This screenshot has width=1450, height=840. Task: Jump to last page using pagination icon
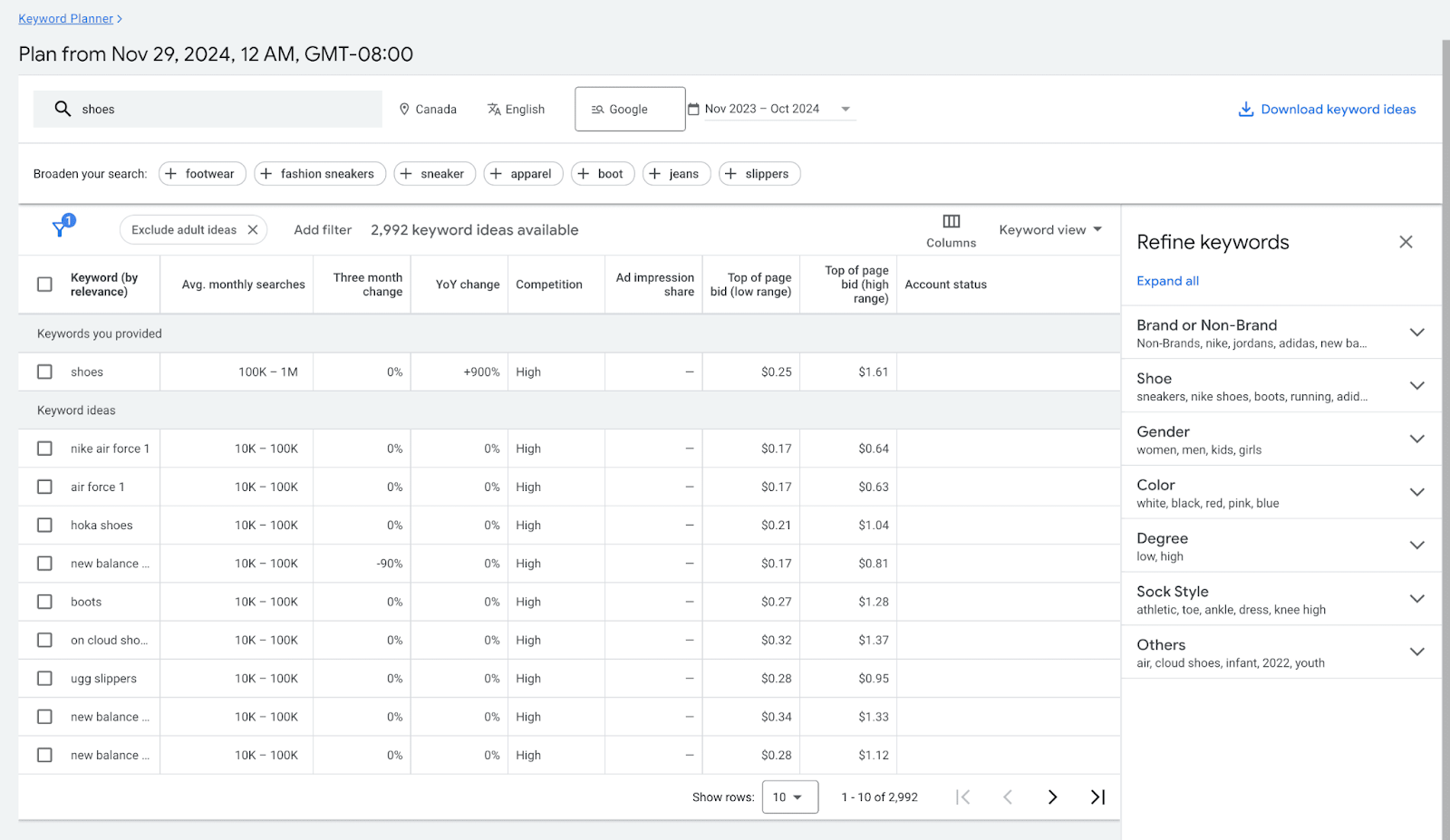tap(1097, 797)
